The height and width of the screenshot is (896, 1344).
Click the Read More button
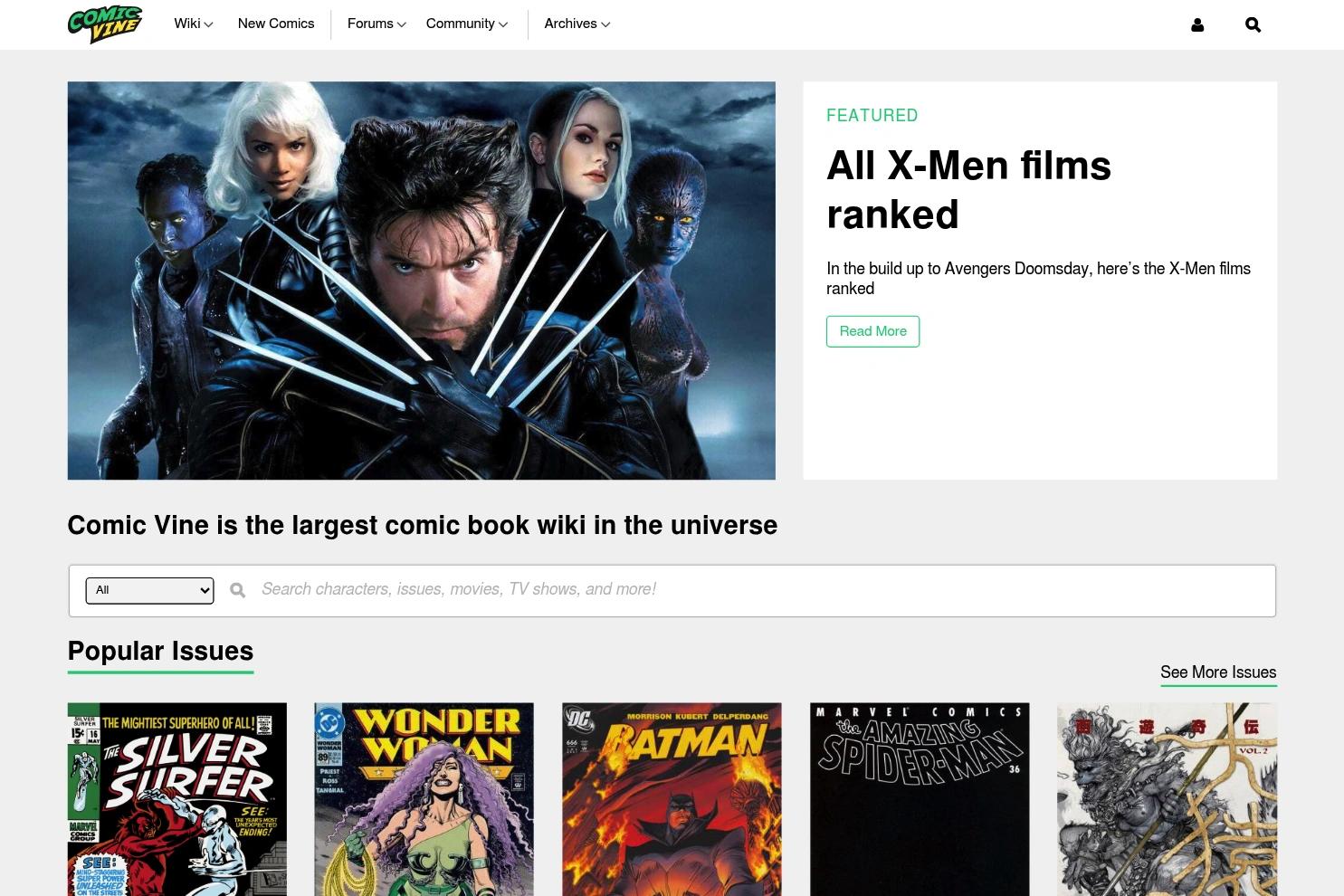(x=872, y=331)
